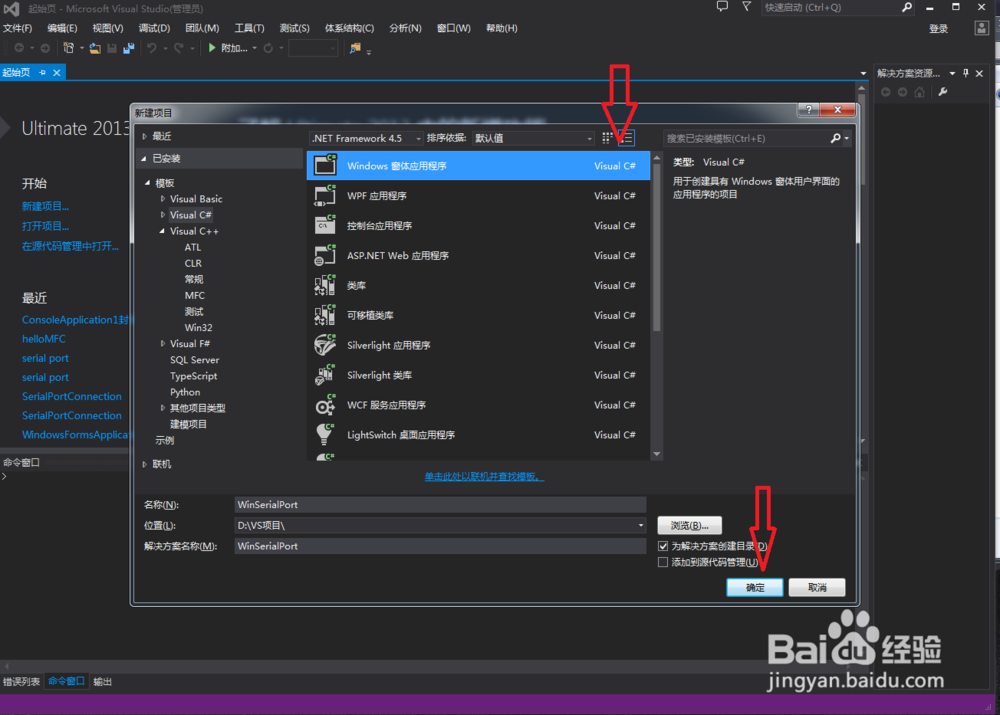Open the .NET Framework 4.5 dropdown

coord(367,138)
